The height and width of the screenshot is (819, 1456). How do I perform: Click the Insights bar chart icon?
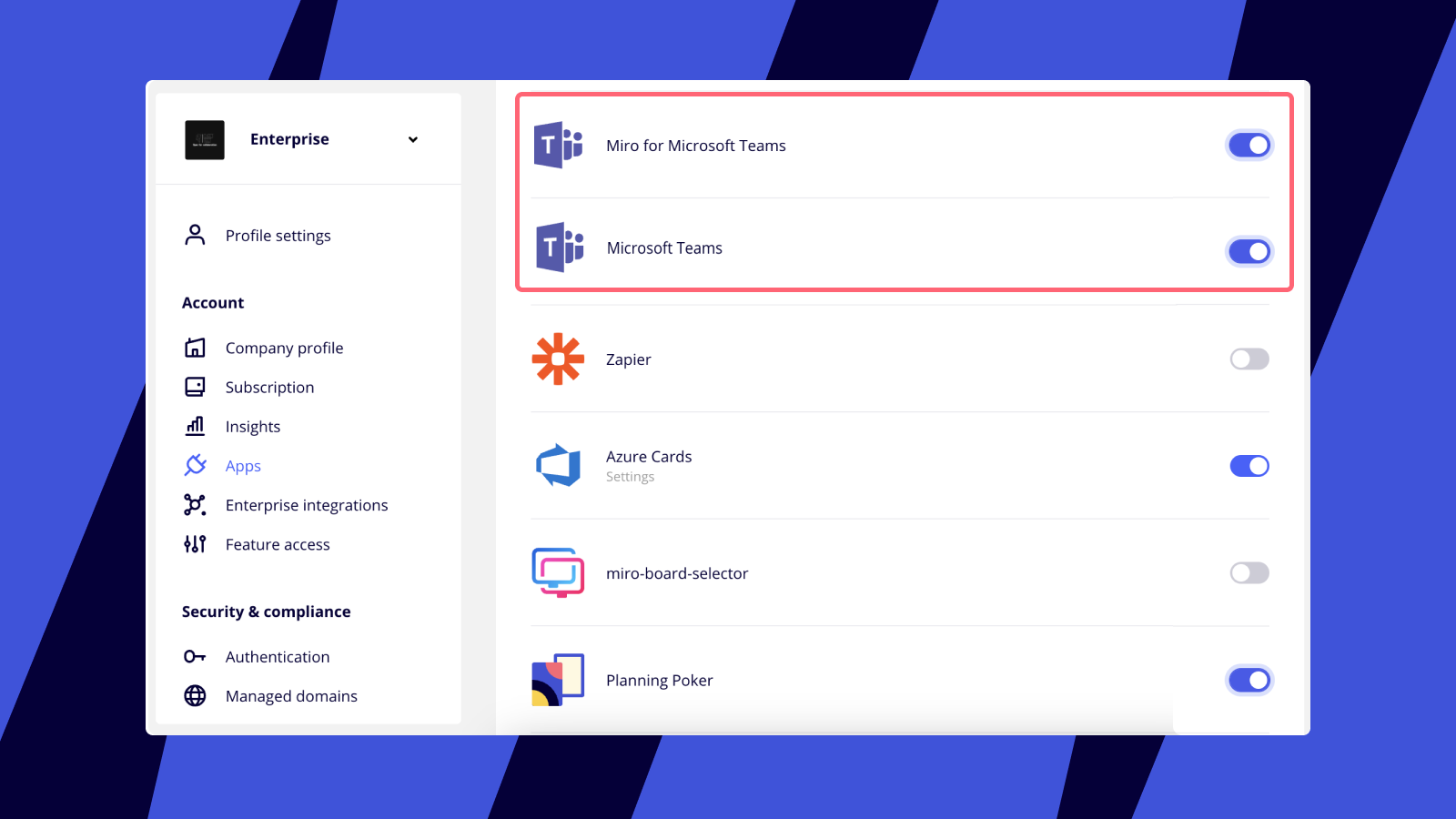[x=195, y=426]
